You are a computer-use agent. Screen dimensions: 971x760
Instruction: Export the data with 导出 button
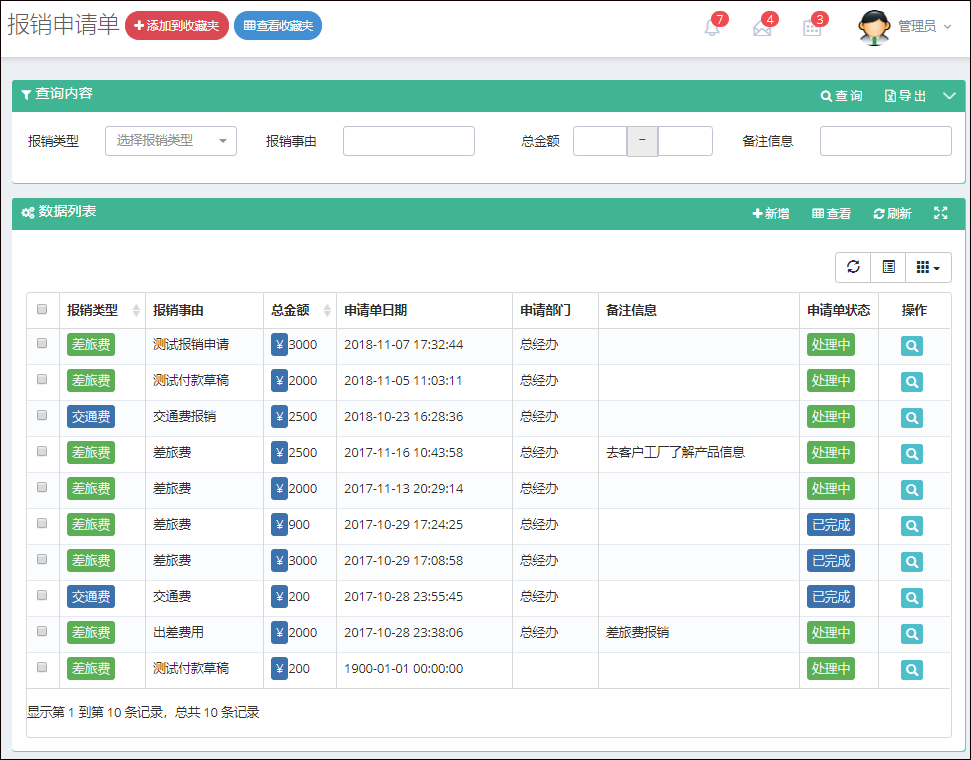click(905, 96)
